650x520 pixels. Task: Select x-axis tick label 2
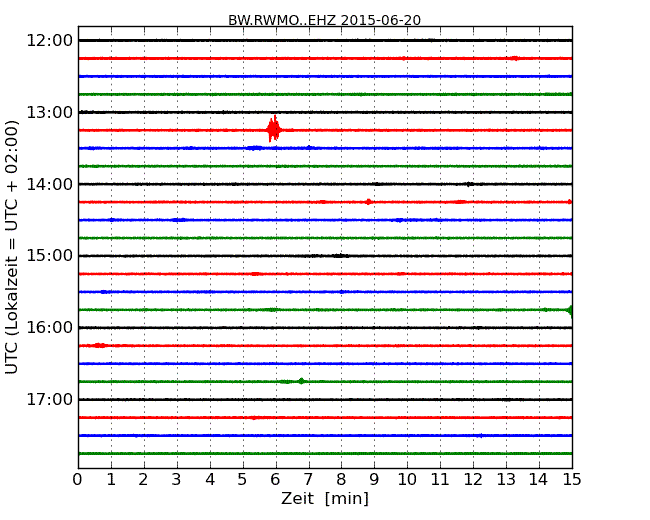(x=143, y=479)
